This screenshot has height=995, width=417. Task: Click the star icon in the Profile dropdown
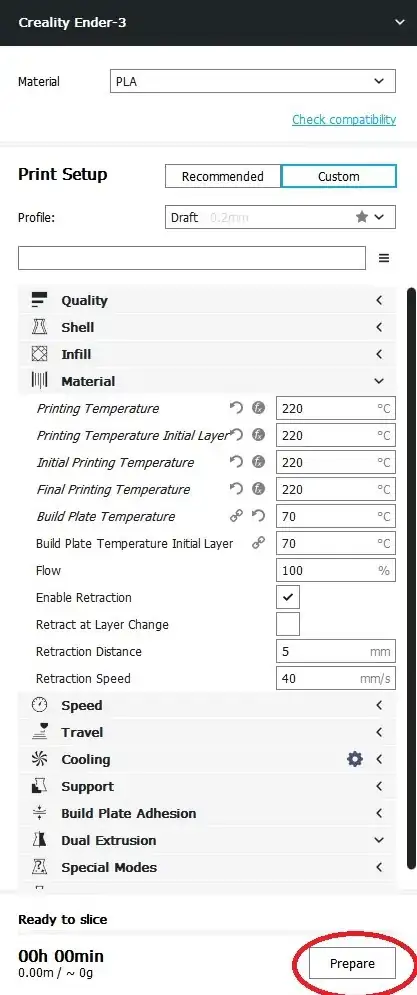pyautogui.click(x=362, y=217)
